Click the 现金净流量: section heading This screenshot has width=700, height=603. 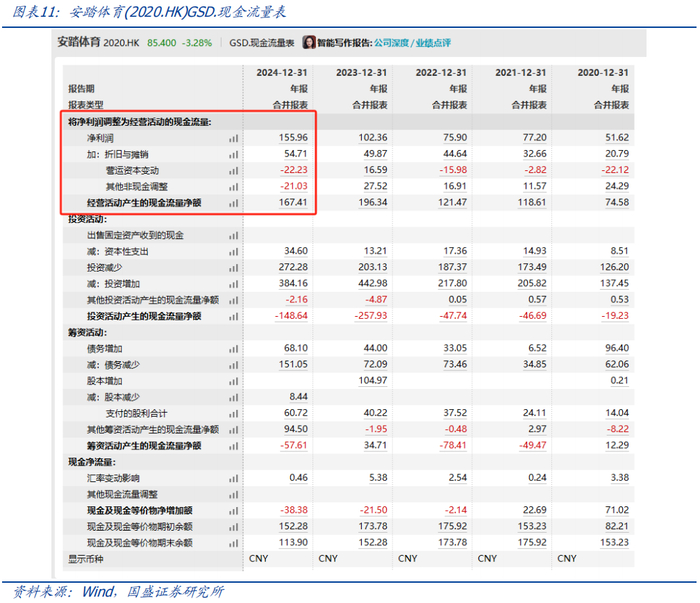(x=92, y=462)
